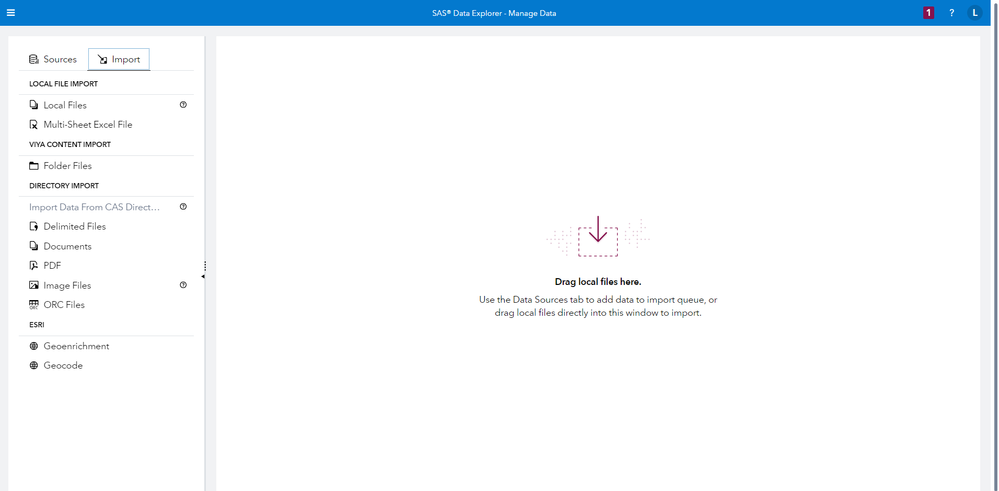Click the Local Files document icon
Viewport: 999px width, 491px height.
(34, 105)
